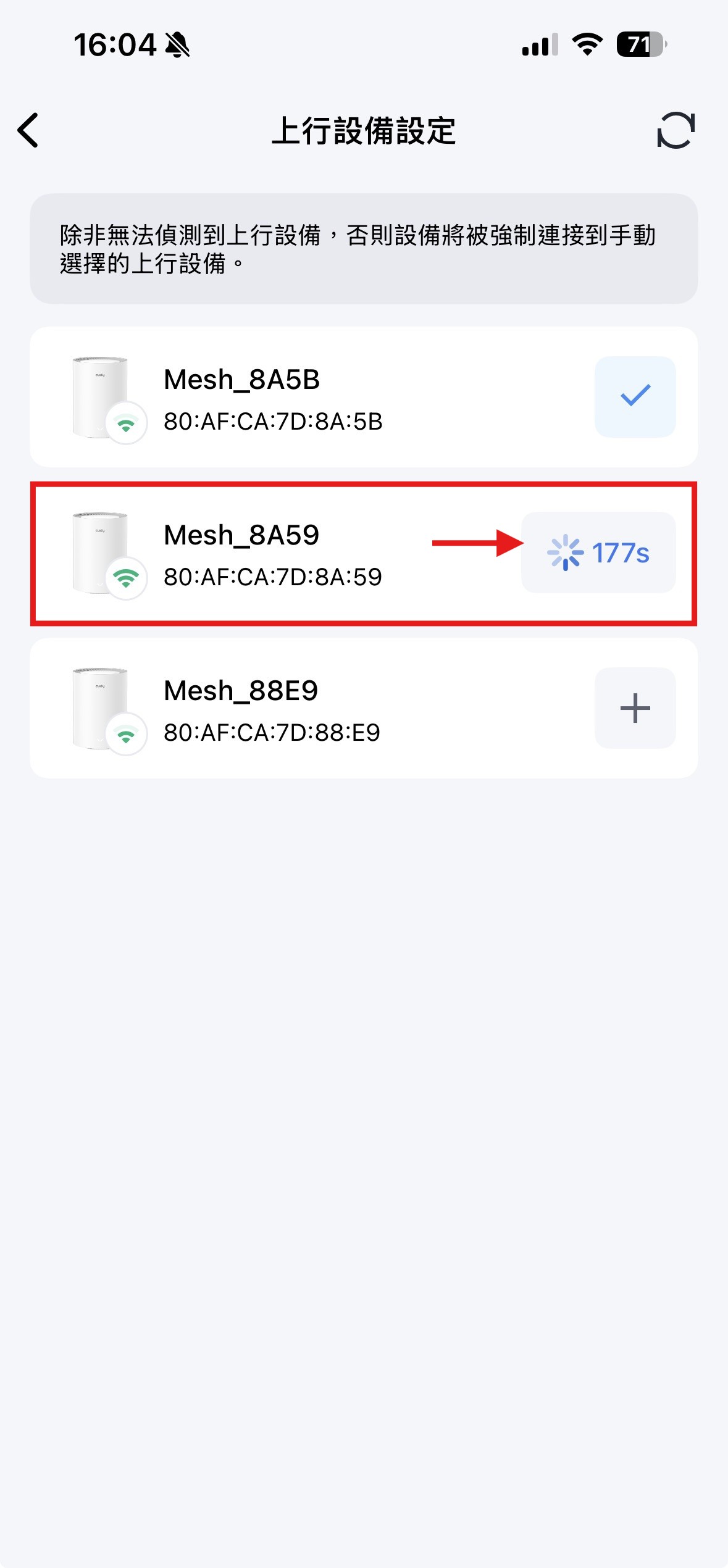
Task: Tap the plus button for Mesh_88E9
Action: point(635,707)
